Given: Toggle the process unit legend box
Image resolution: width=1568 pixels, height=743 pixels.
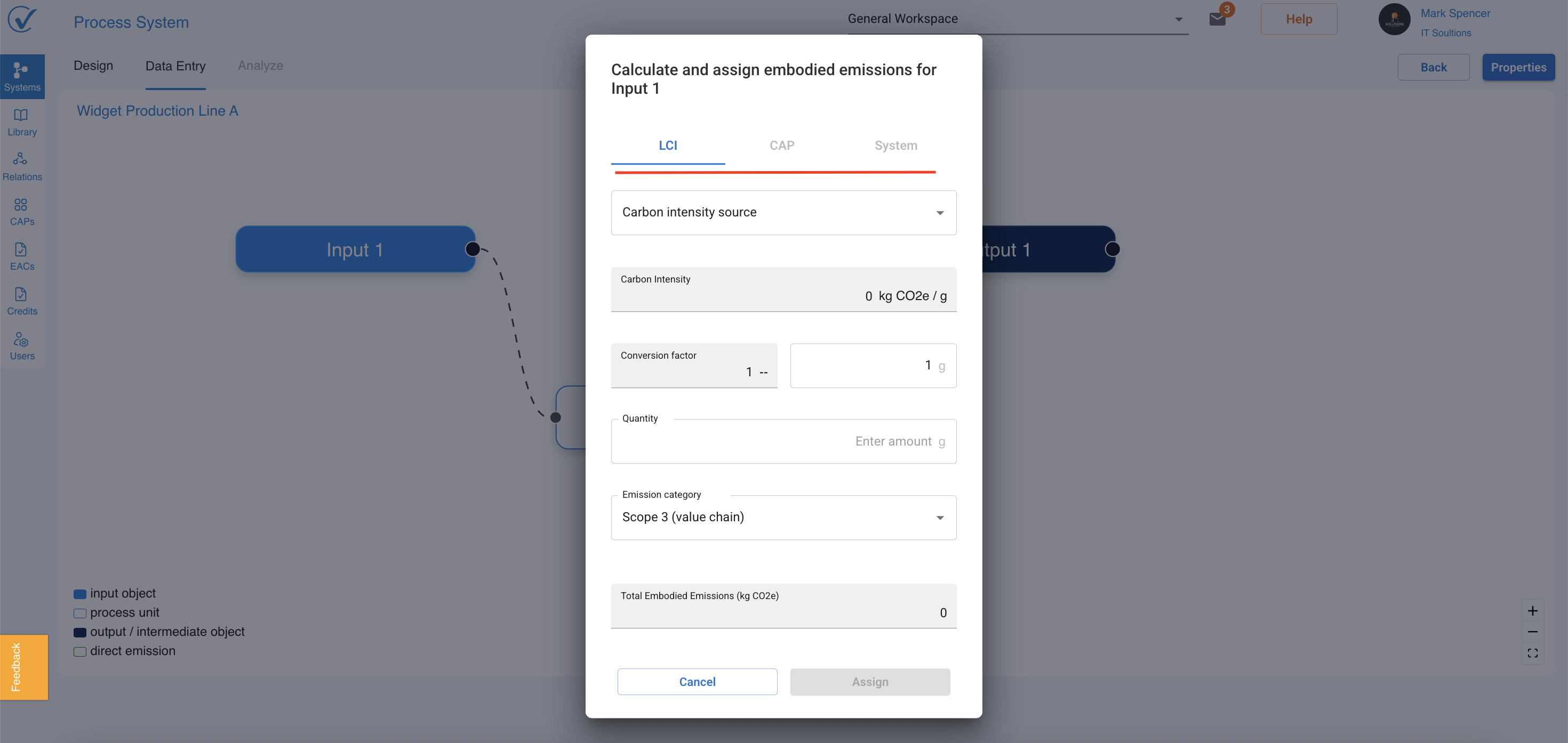Looking at the screenshot, I should pyautogui.click(x=80, y=613).
